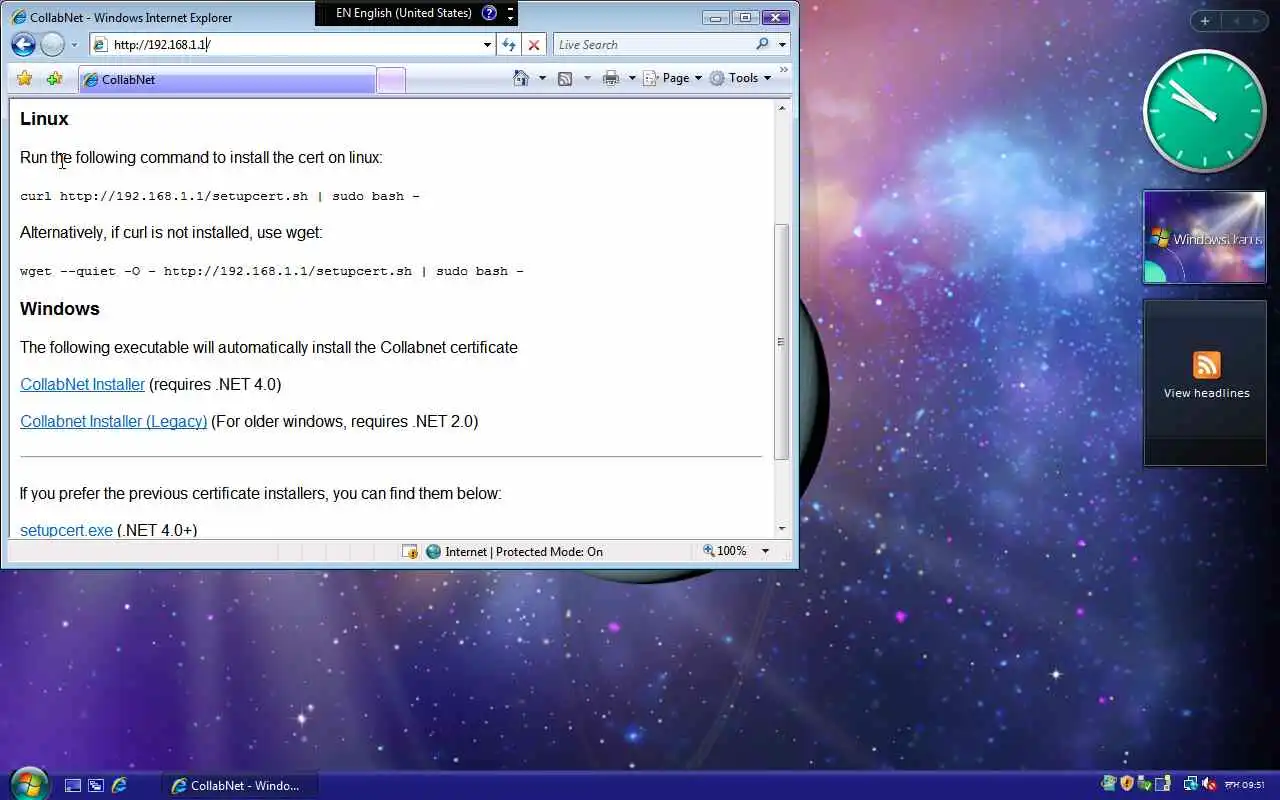Go back with the browser Back arrow
Image resolution: width=1280 pixels, height=800 pixels.
(23, 44)
